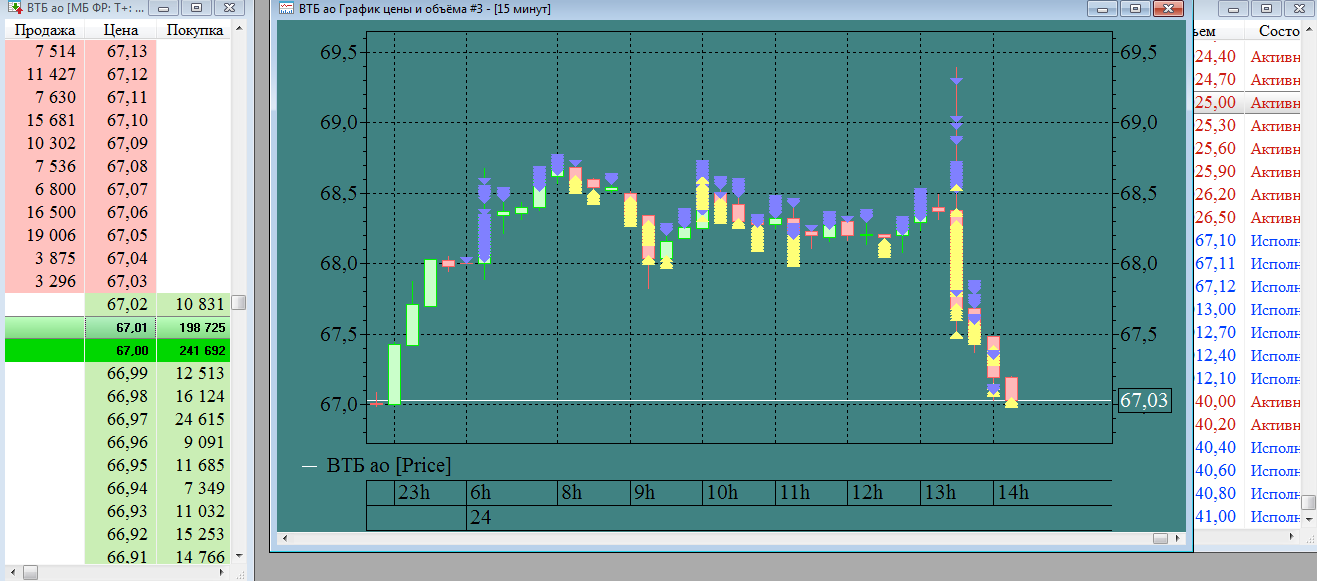Select the current price label 67,03 on chart
The image size is (1317, 581).
tap(1144, 401)
